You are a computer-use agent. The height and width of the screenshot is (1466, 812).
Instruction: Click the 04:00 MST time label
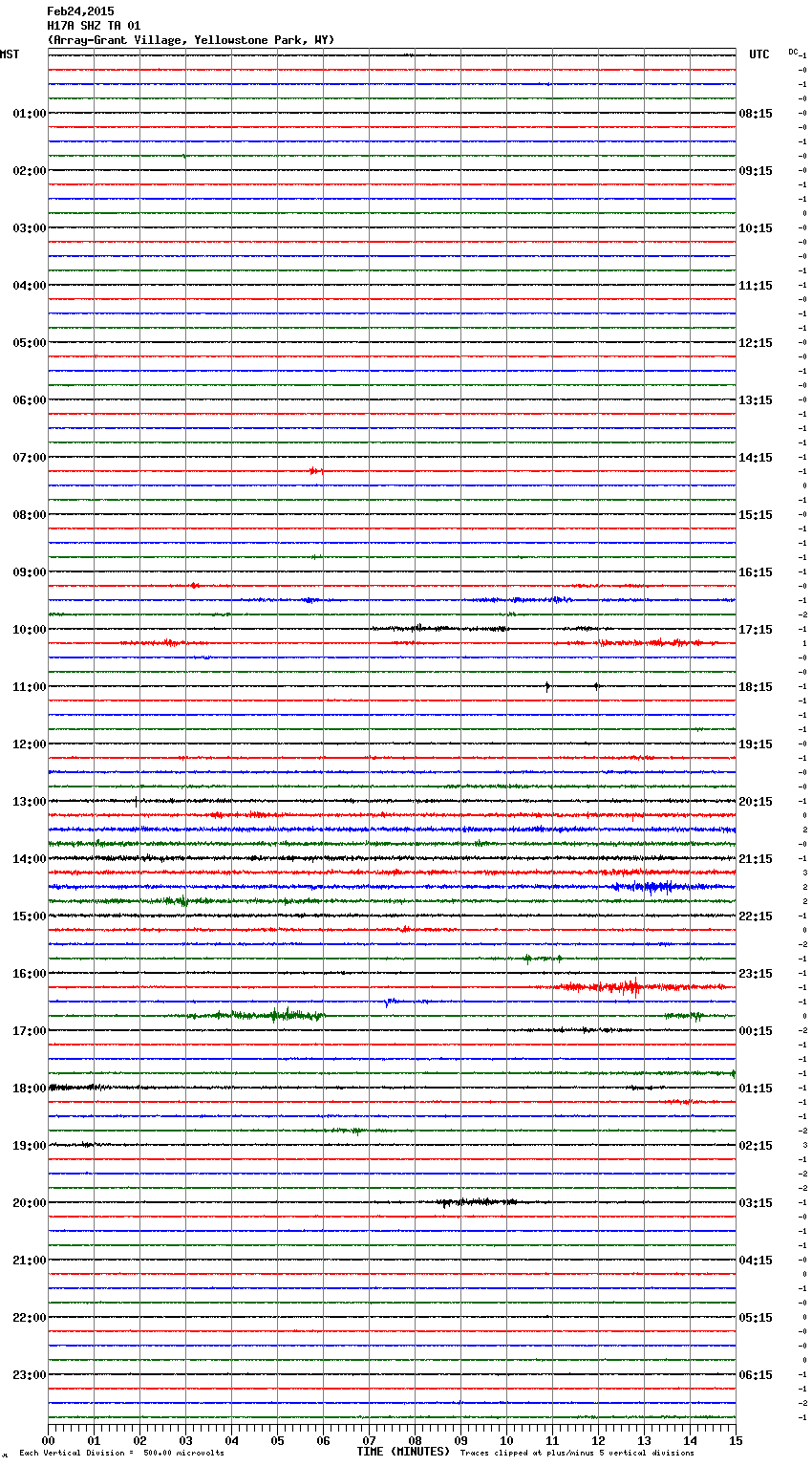tap(29, 286)
